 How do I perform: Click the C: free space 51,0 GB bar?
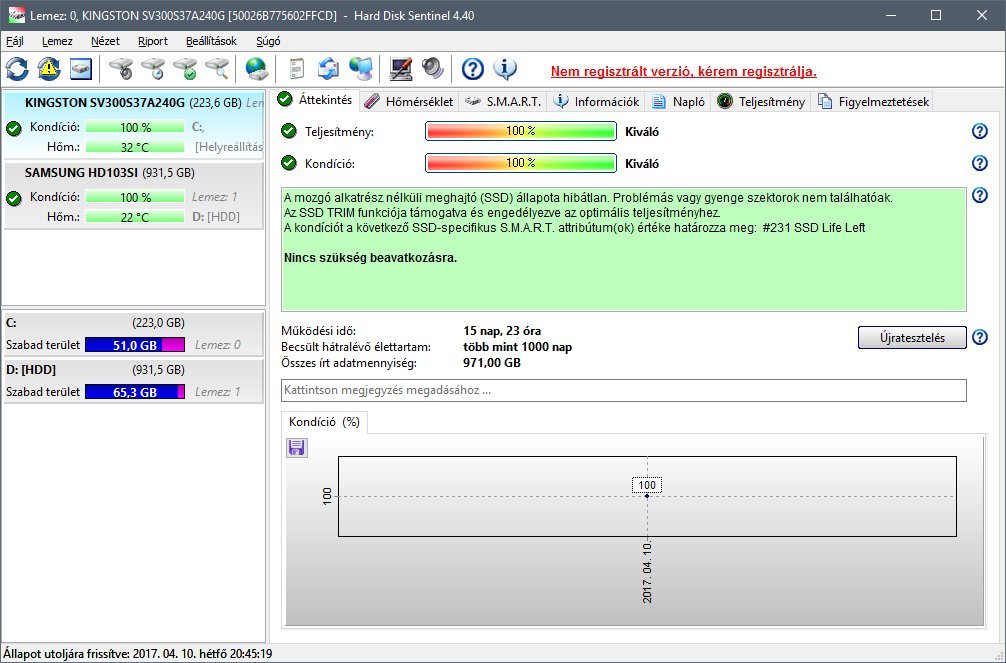point(135,345)
